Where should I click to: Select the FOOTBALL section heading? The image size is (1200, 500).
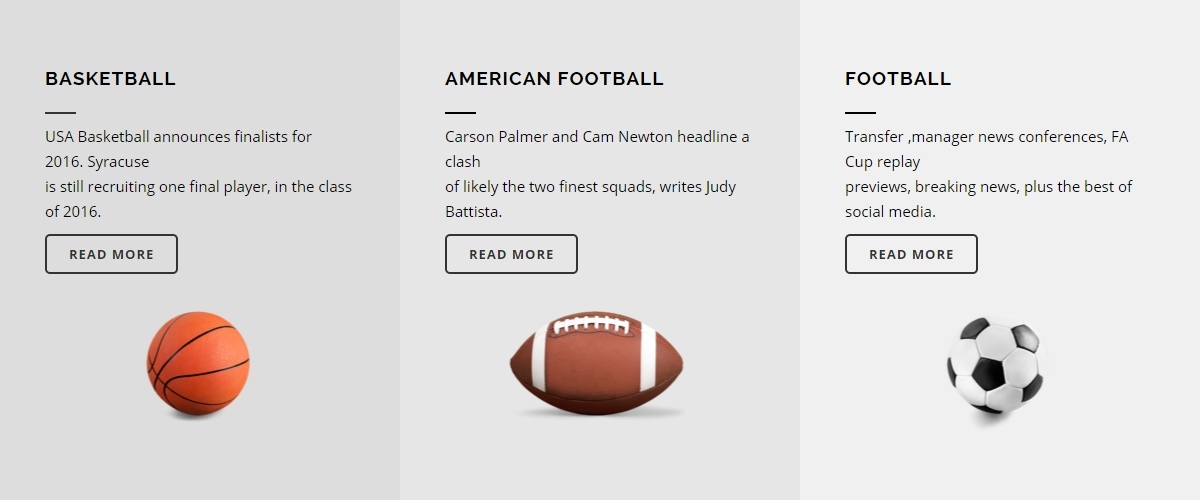coord(898,79)
